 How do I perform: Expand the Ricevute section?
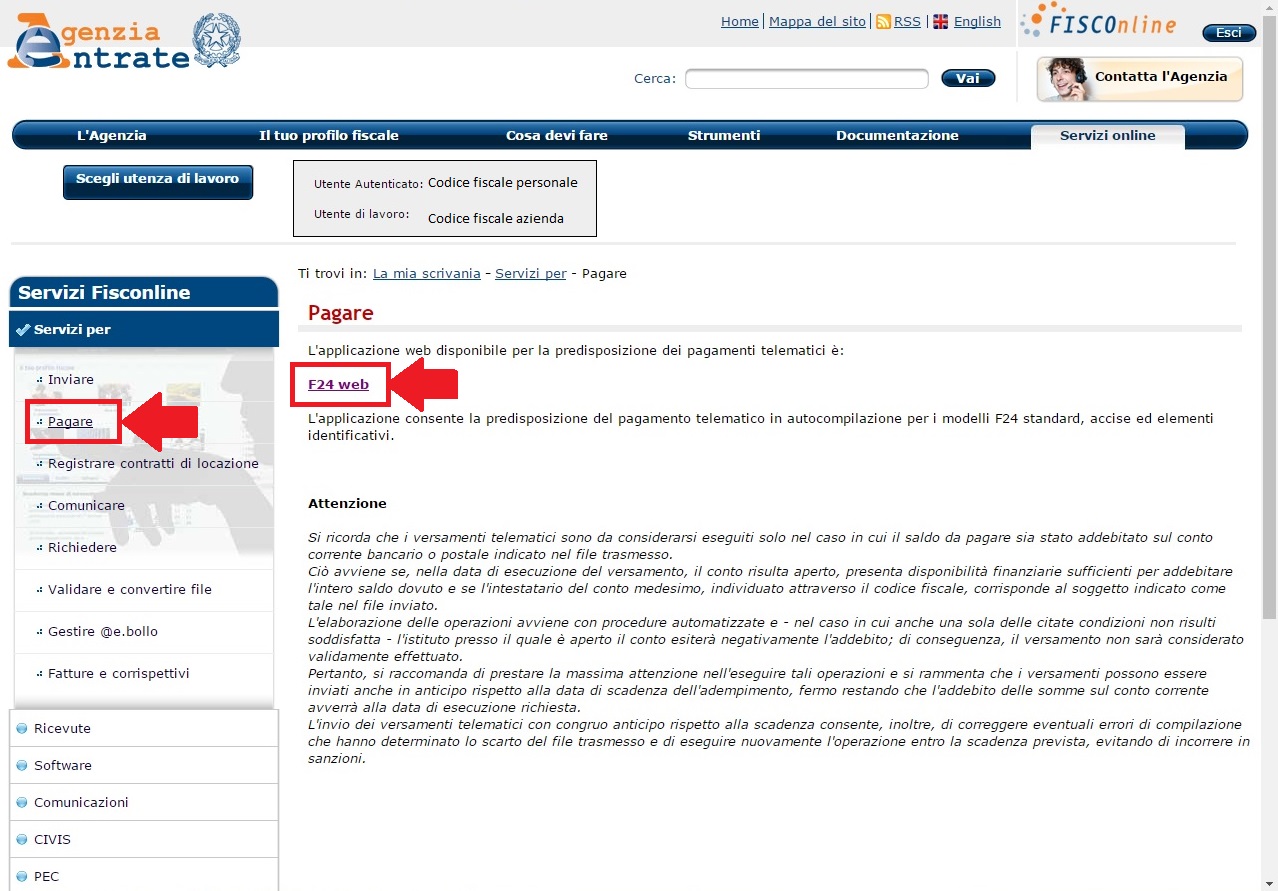coord(144,728)
